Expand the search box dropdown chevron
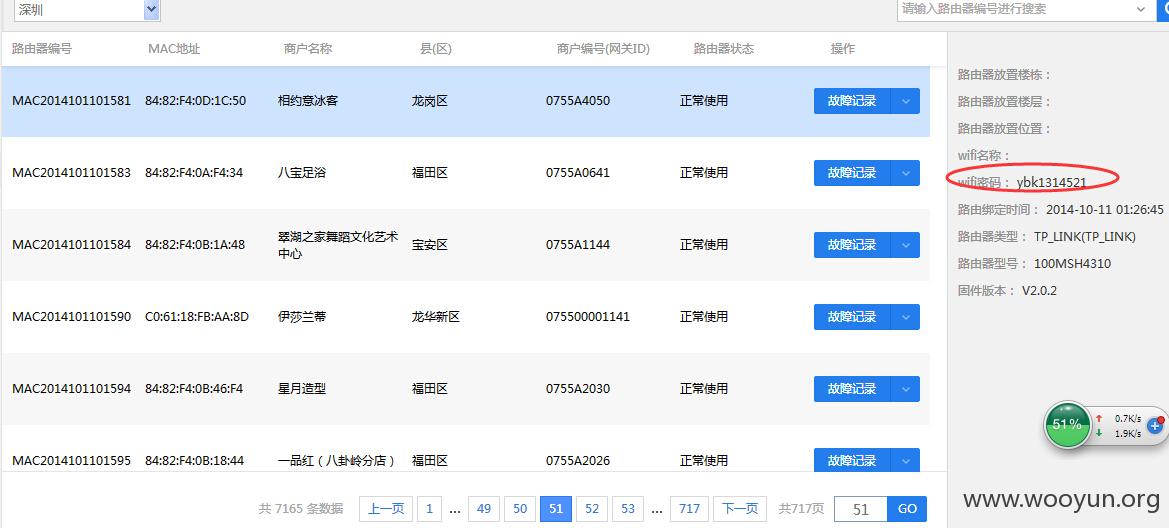 1141,9
